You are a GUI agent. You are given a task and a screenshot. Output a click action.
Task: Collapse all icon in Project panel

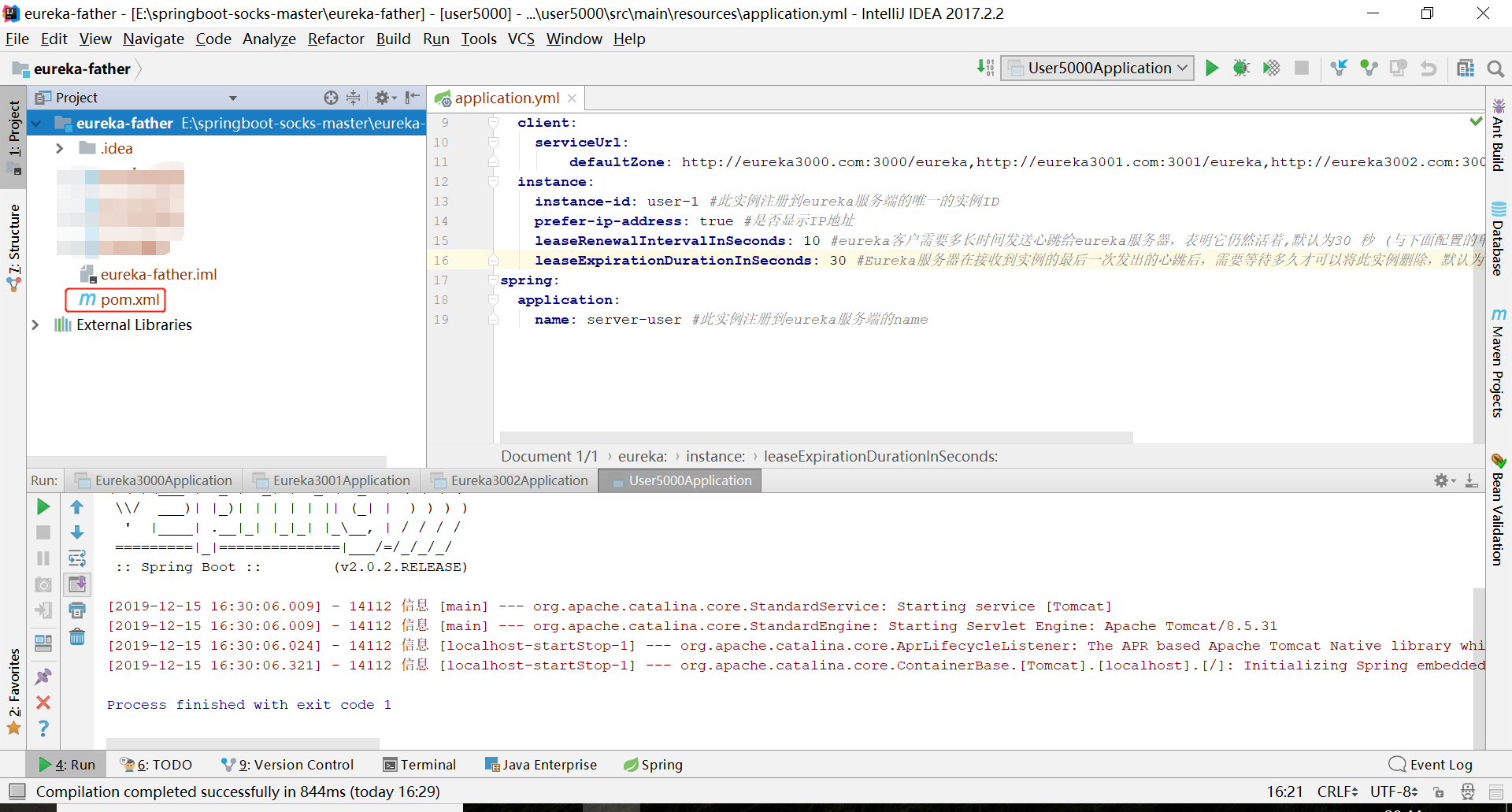click(354, 98)
